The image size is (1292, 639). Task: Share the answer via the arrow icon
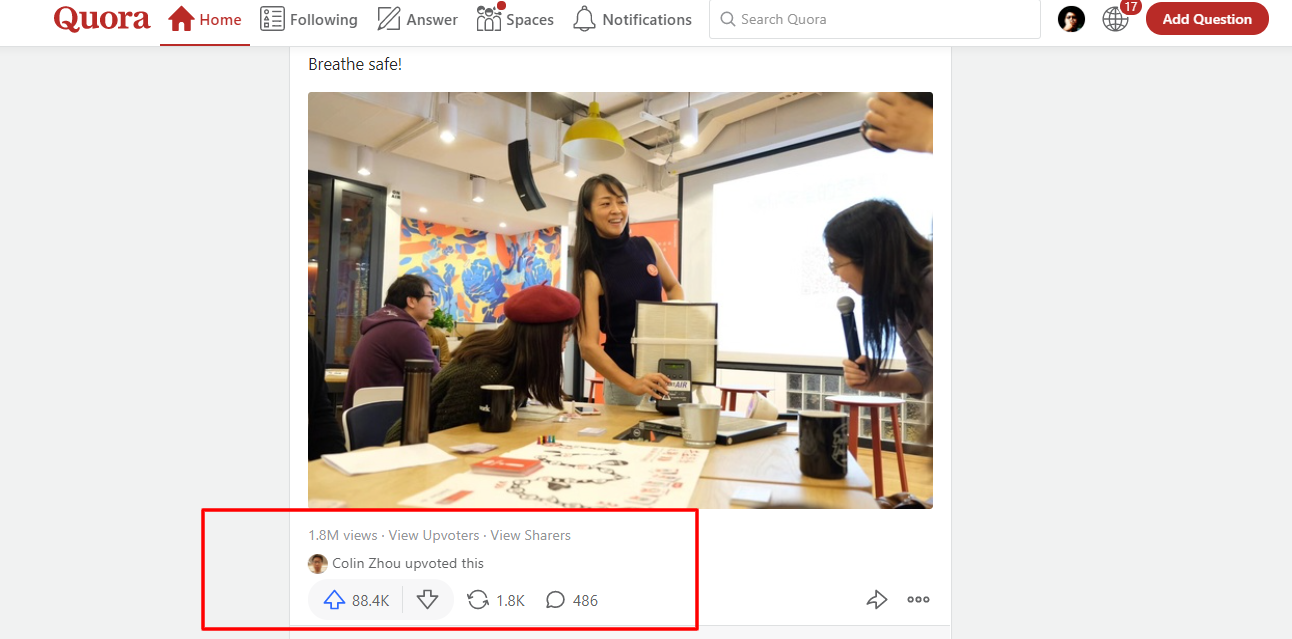(877, 599)
